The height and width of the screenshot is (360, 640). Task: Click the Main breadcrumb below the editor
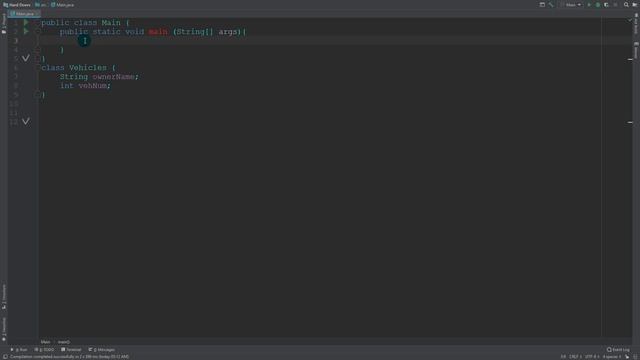pyautogui.click(x=45, y=342)
